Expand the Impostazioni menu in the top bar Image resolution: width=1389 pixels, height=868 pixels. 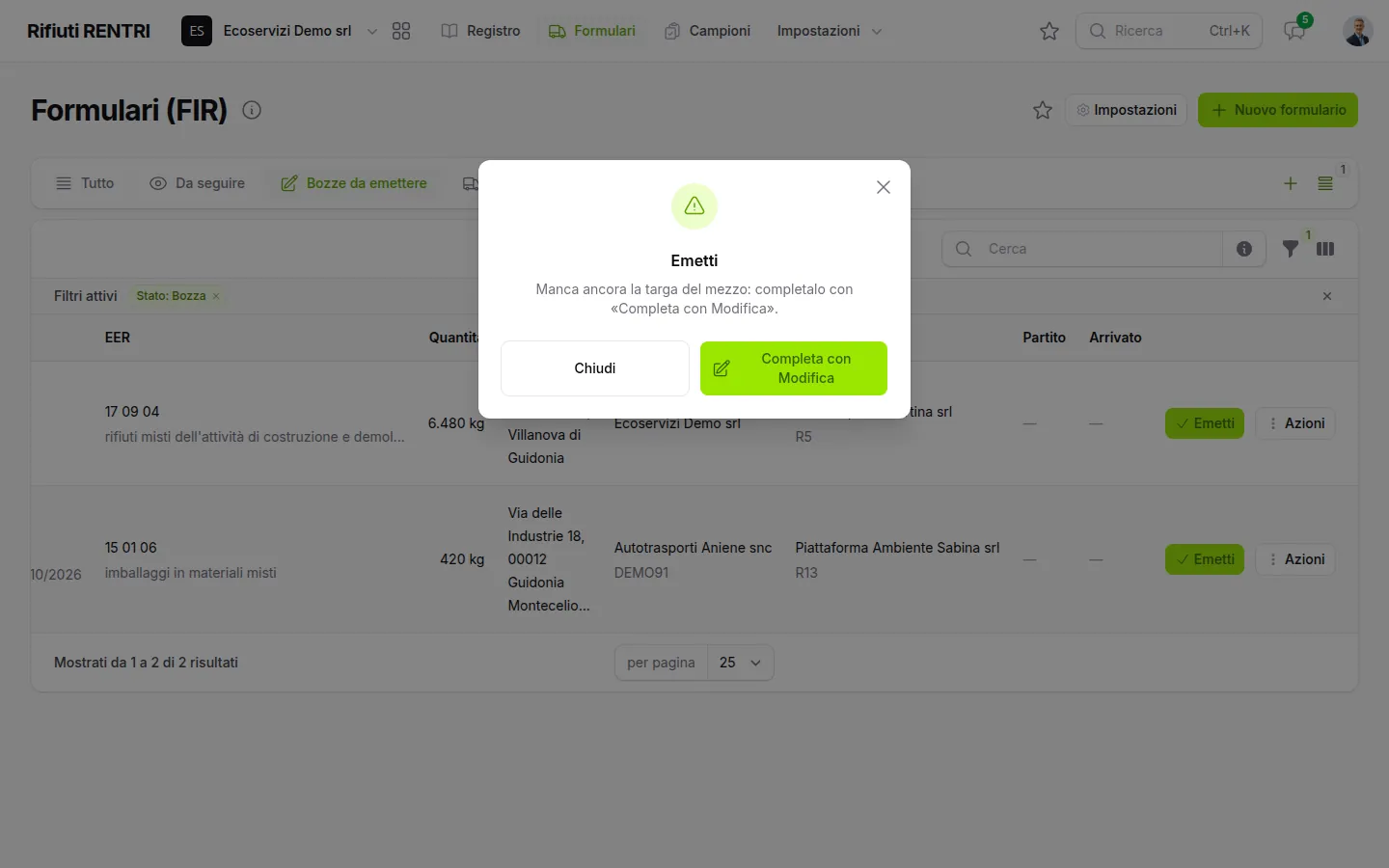tap(830, 31)
